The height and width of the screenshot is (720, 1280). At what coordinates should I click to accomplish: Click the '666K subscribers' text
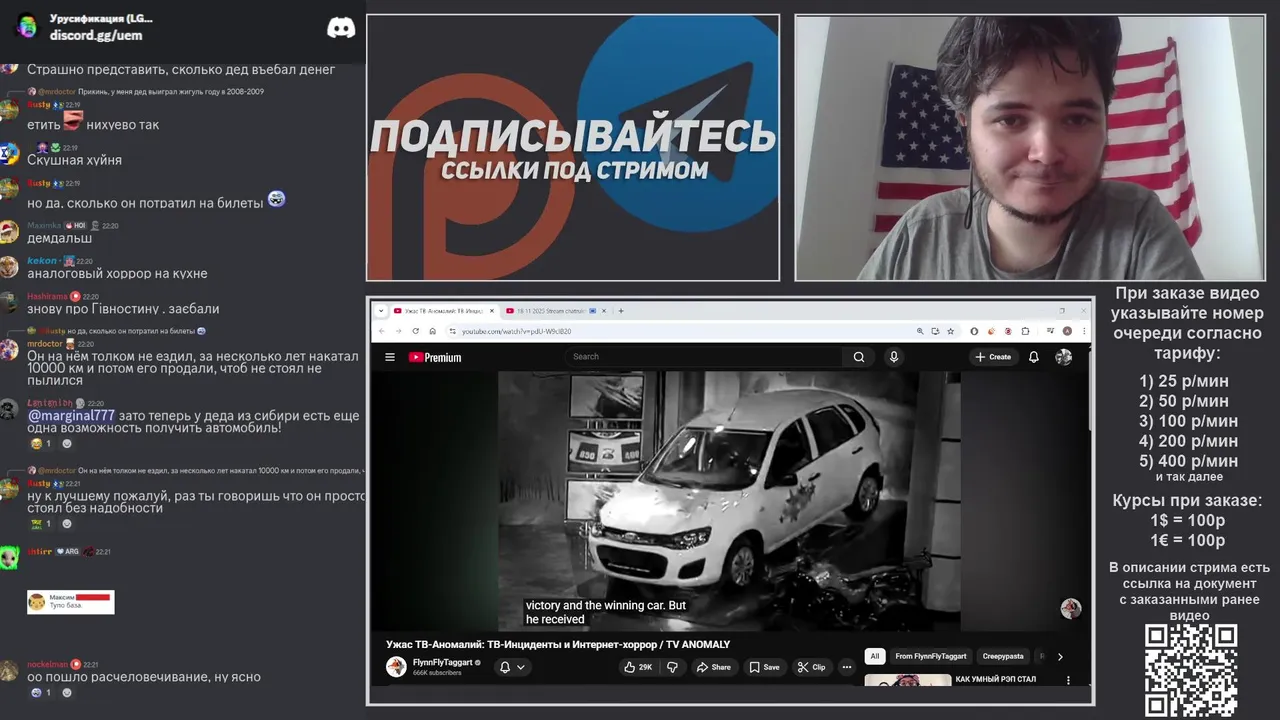click(x=437, y=673)
